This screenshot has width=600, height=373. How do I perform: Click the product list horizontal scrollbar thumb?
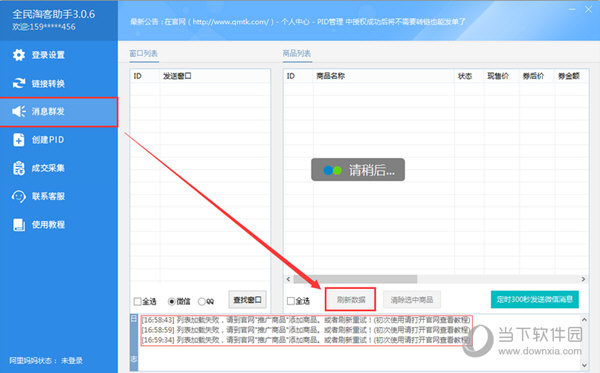coord(355,279)
